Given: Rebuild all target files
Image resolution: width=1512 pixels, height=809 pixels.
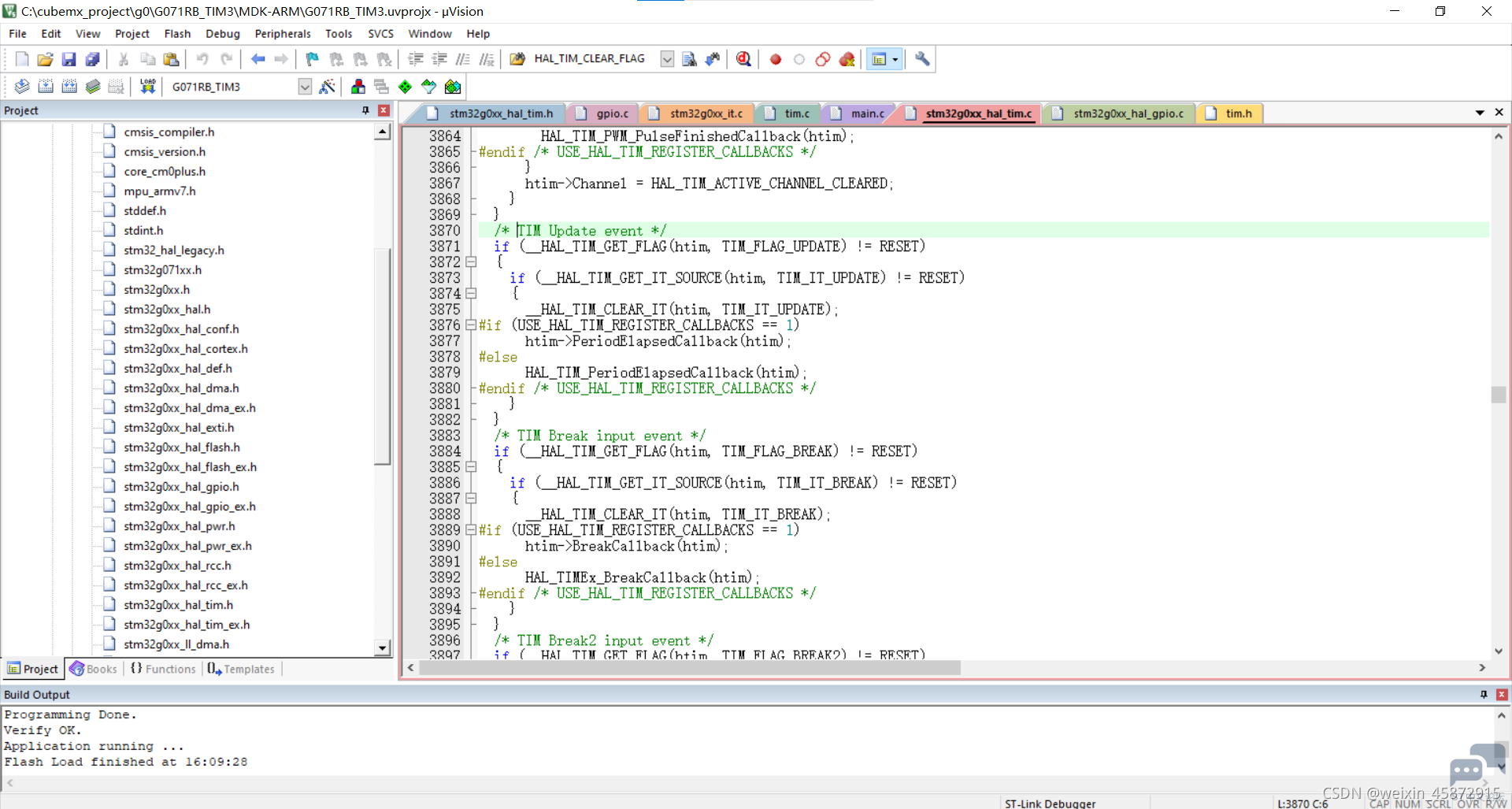Looking at the screenshot, I should point(69,87).
